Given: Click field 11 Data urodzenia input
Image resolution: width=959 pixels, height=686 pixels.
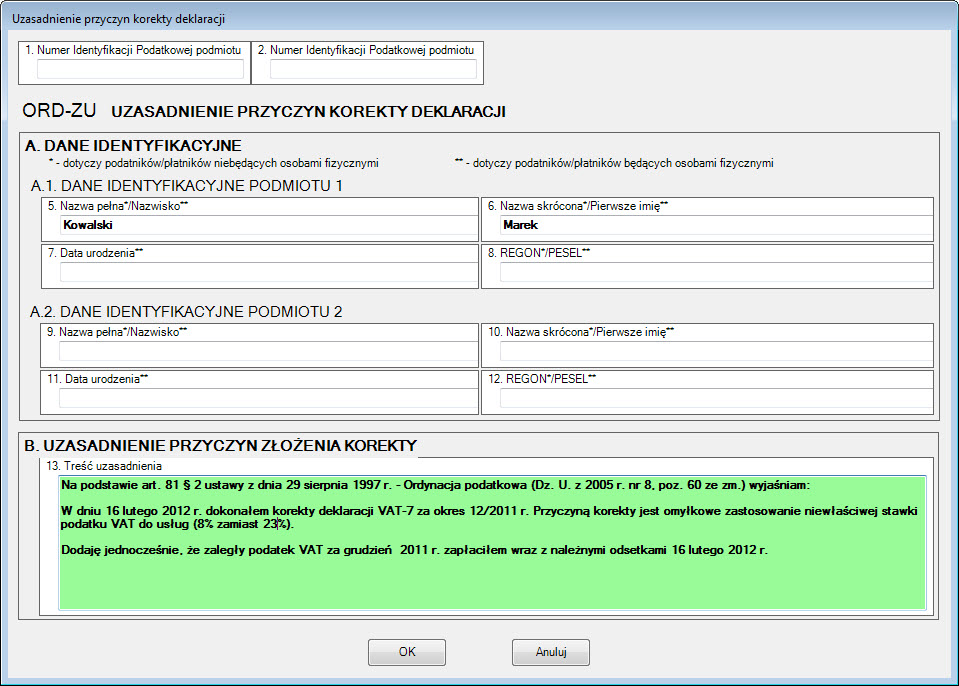Looking at the screenshot, I should (268, 399).
